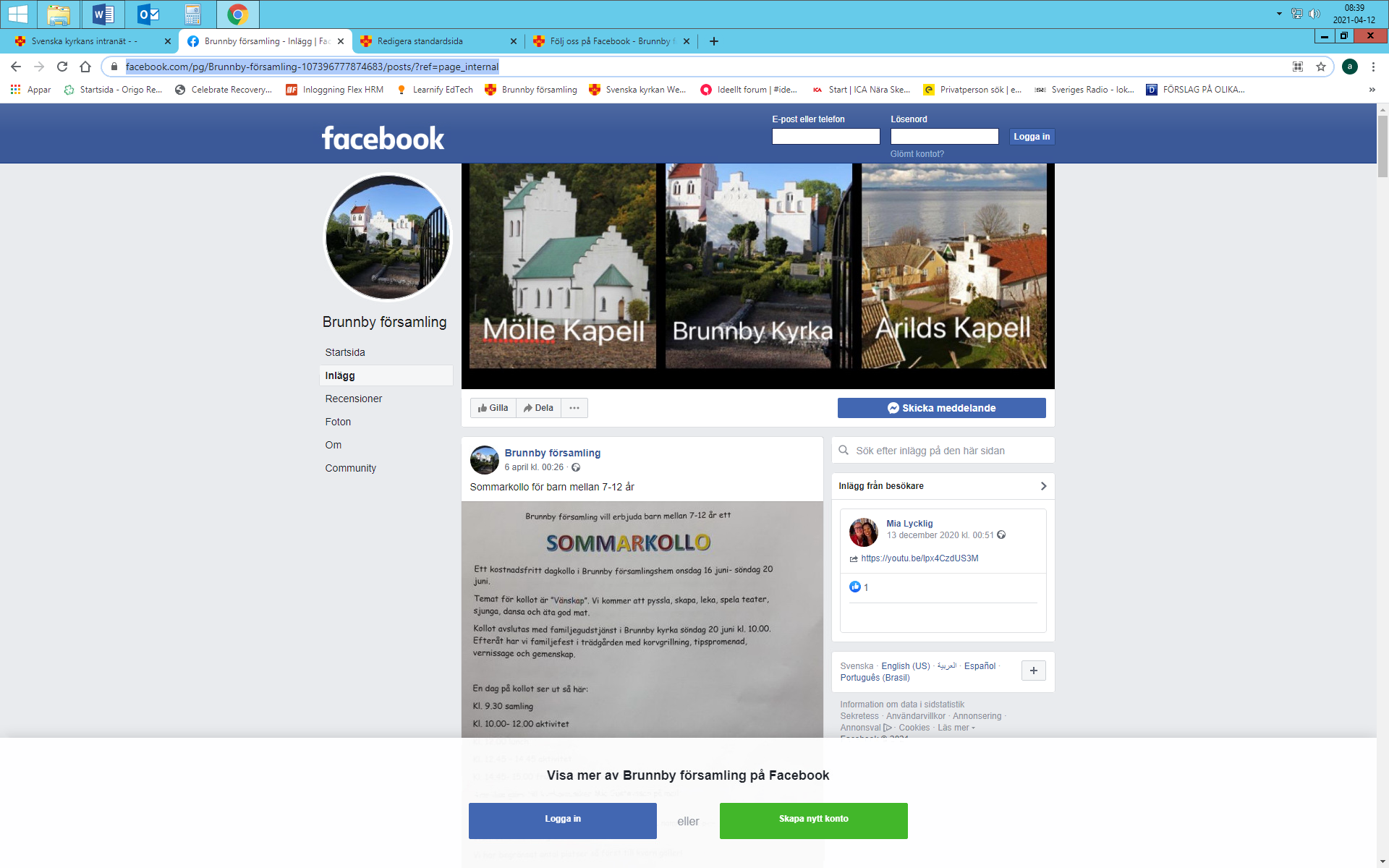Image resolution: width=1389 pixels, height=868 pixels.
Task: Click the Gilla thumbs-up button
Action: (x=493, y=408)
